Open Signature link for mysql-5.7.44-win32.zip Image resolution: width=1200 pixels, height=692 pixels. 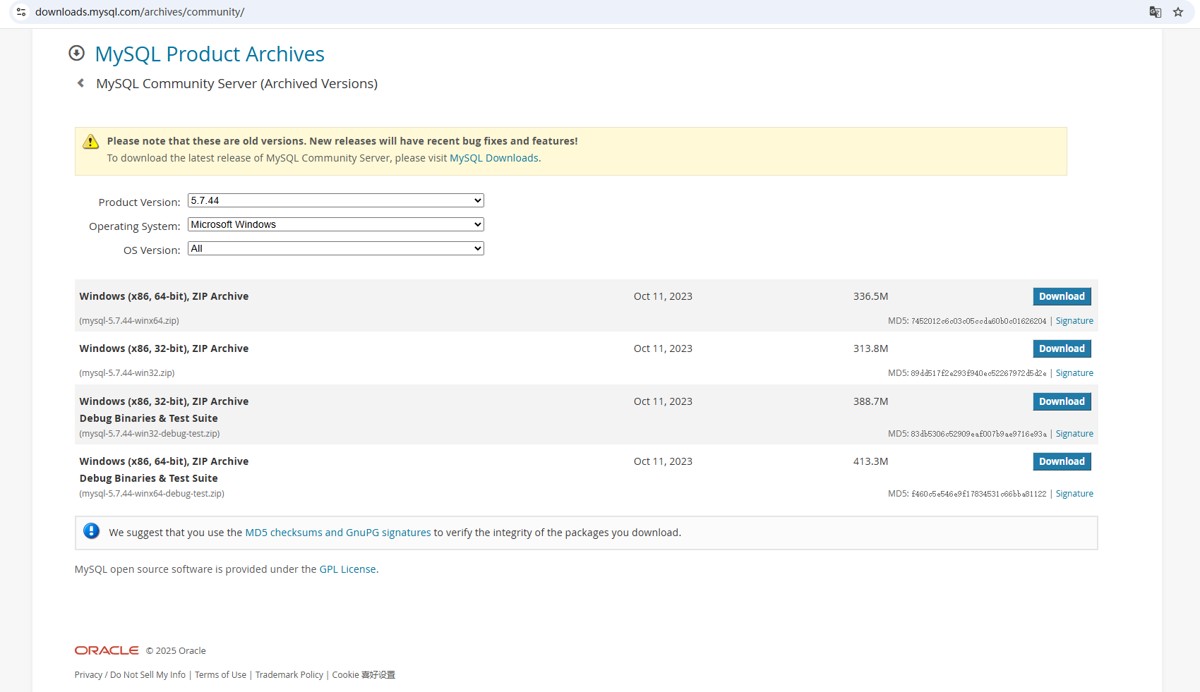(x=1074, y=373)
